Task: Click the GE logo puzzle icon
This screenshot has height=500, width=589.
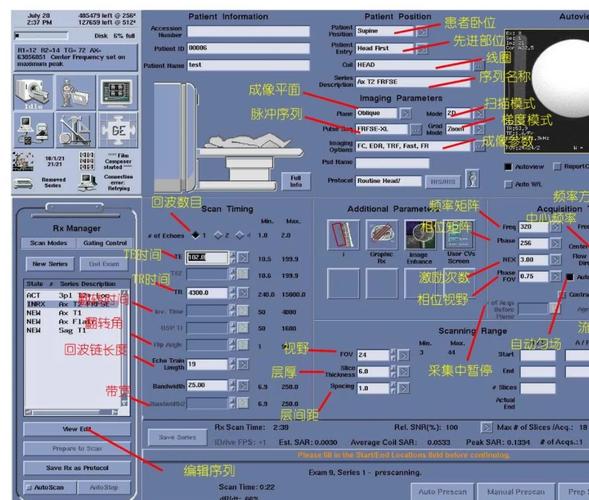Action: [x=118, y=130]
